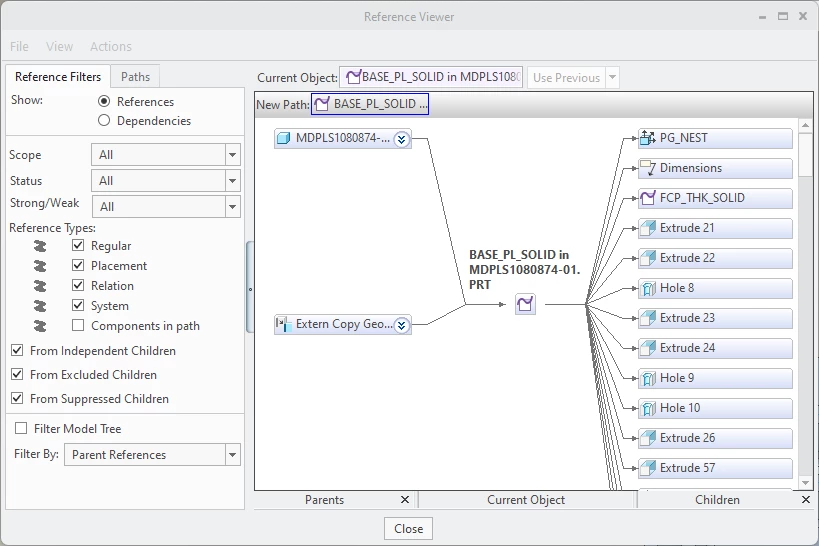Enable Filter Model Tree checkbox
Image resolution: width=819 pixels, height=546 pixels.
pos(21,428)
